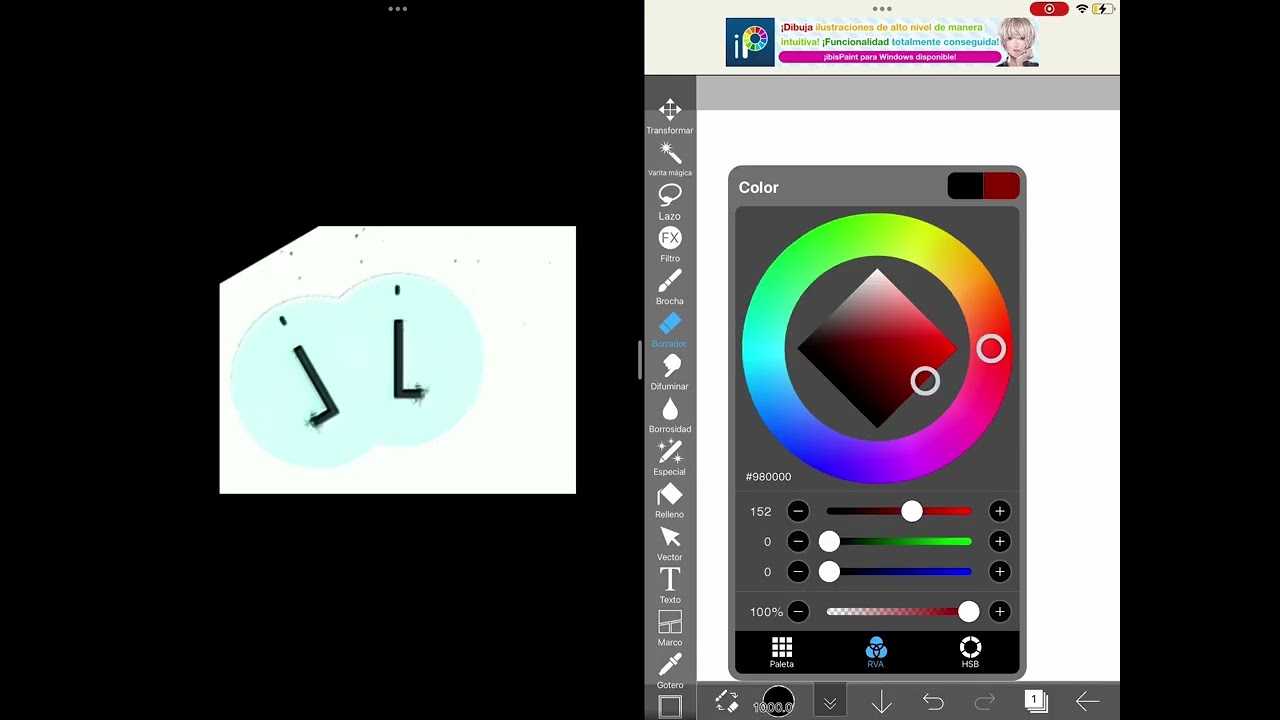
Task: Increase the opacity with plus
Action: (999, 611)
